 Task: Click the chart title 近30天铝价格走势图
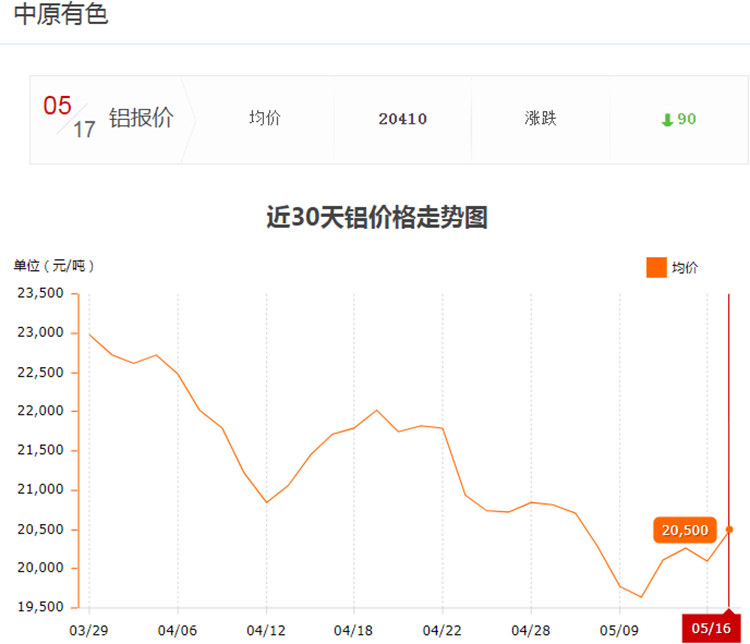click(x=377, y=217)
